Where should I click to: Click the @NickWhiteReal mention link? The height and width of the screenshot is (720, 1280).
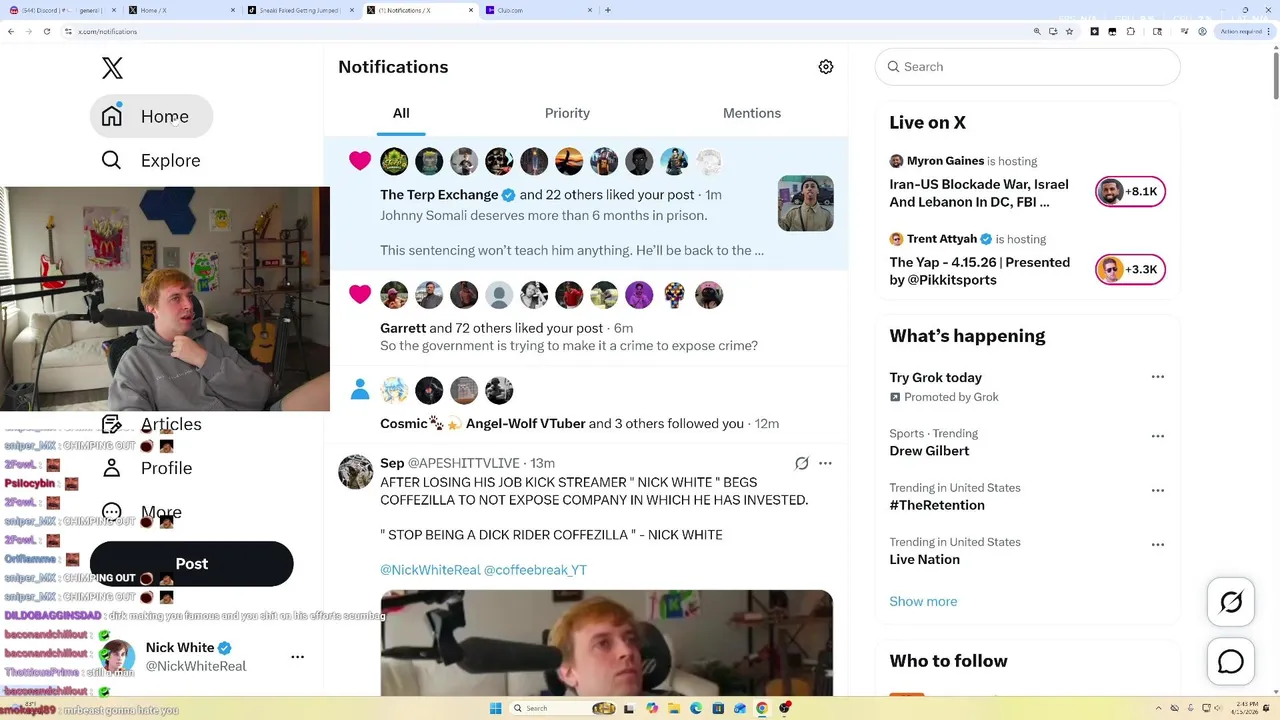click(x=430, y=570)
